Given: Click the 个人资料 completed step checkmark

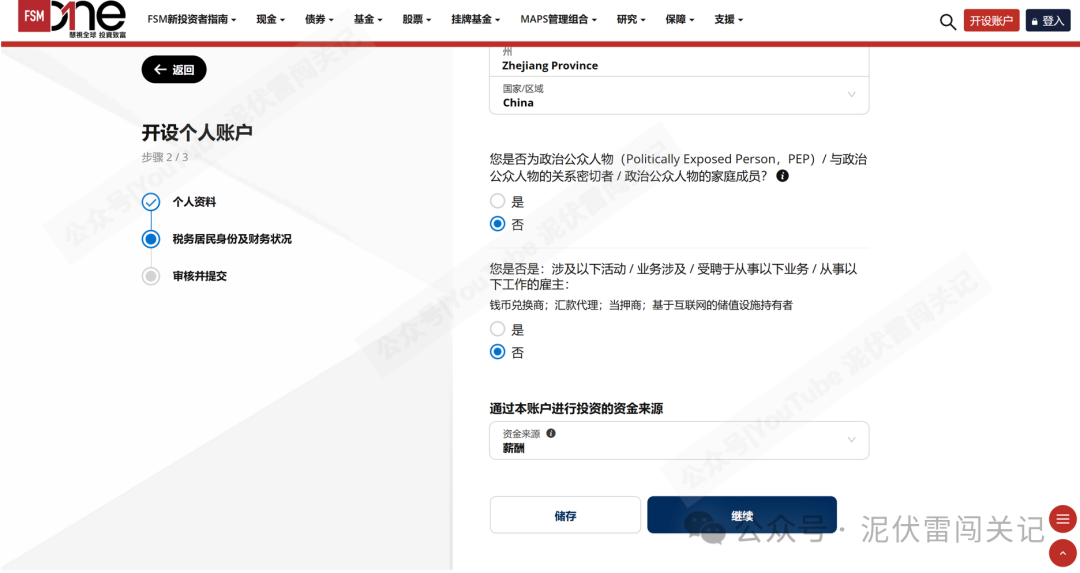Looking at the screenshot, I should 151,202.
